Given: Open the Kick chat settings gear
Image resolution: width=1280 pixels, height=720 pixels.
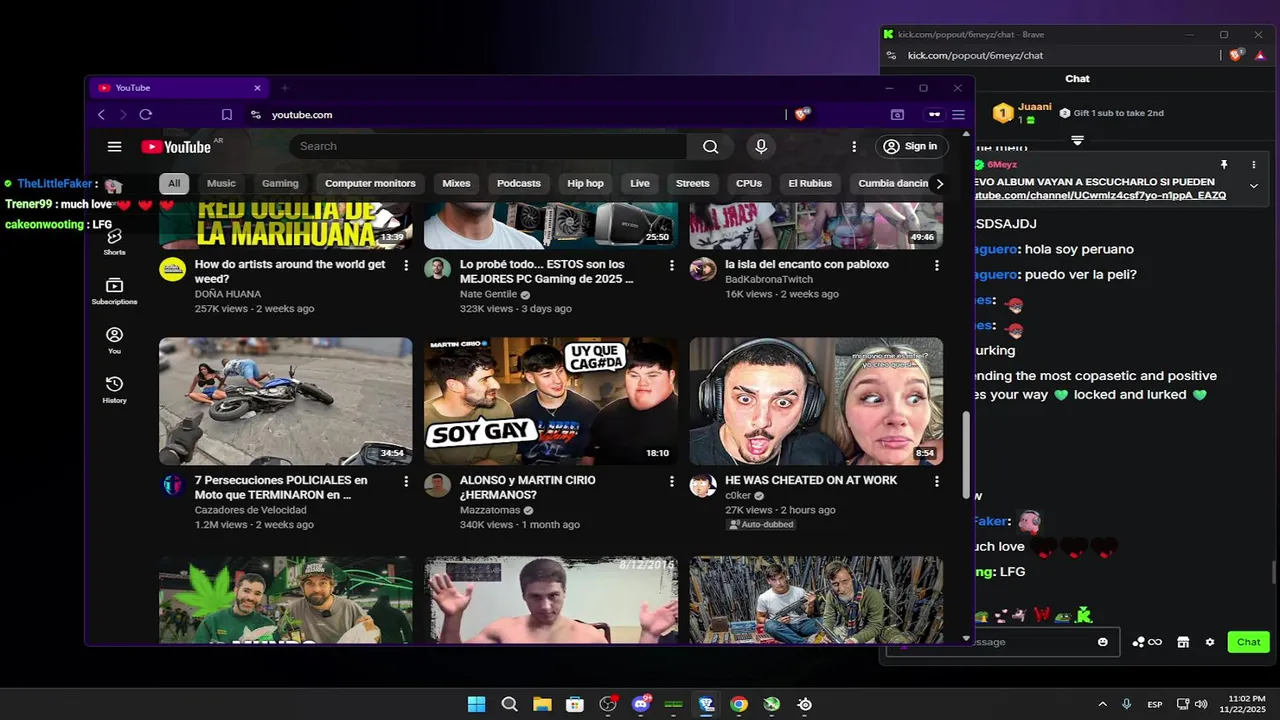Looking at the screenshot, I should tap(1210, 642).
